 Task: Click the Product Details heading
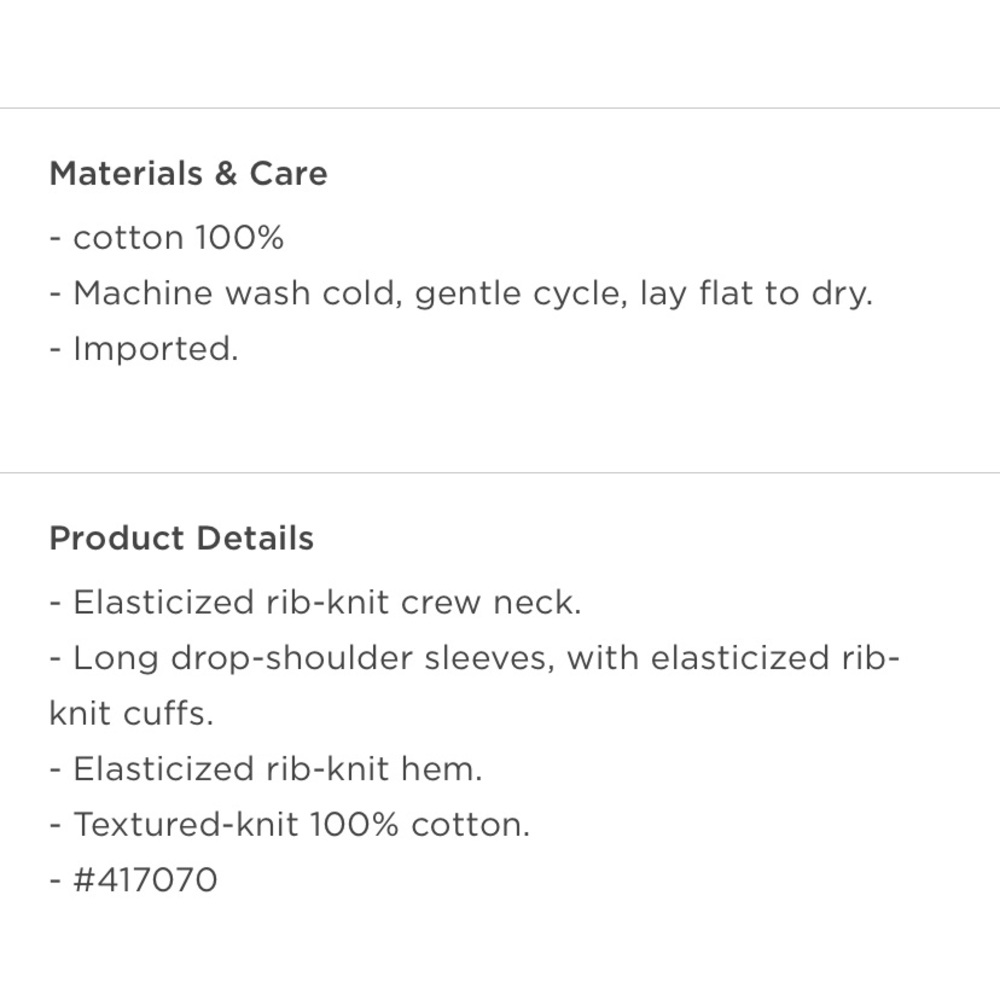pos(181,538)
